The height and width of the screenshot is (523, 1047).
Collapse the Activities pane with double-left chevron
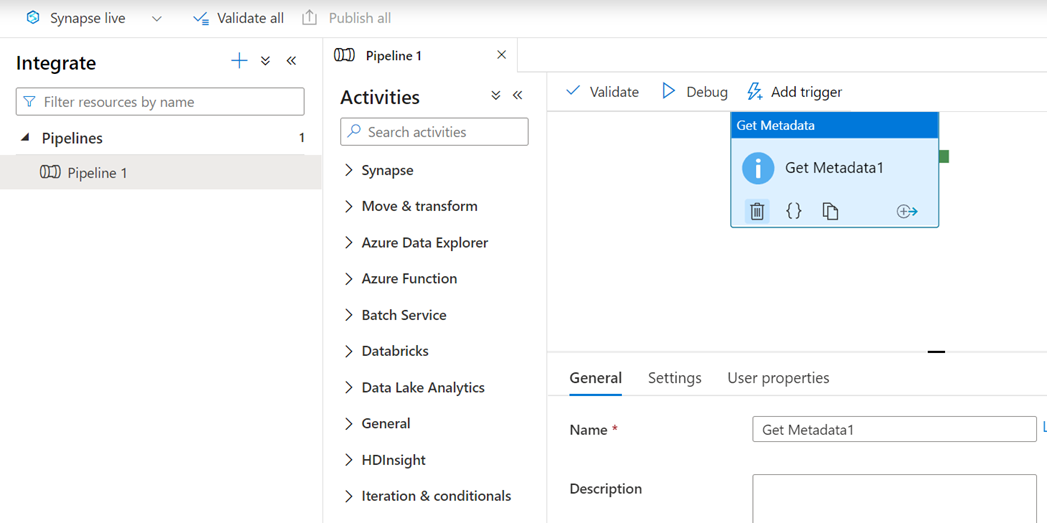click(x=517, y=96)
